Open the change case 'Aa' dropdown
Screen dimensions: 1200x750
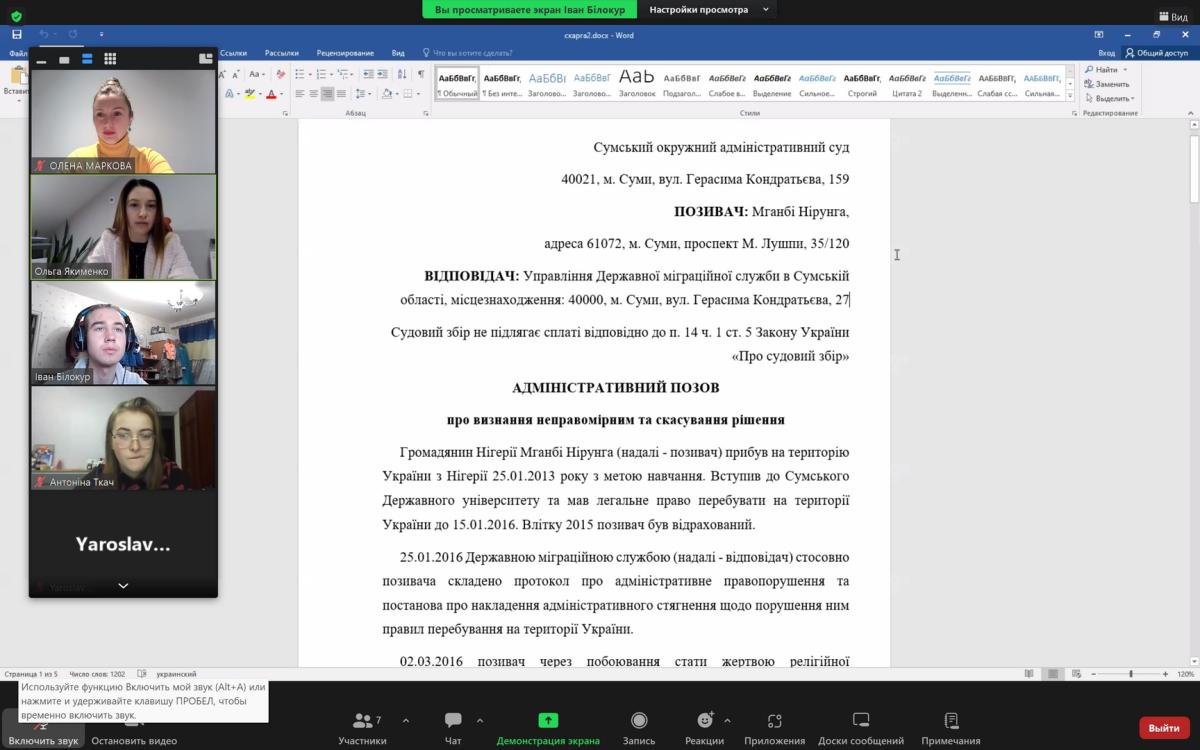pyautogui.click(x=257, y=74)
